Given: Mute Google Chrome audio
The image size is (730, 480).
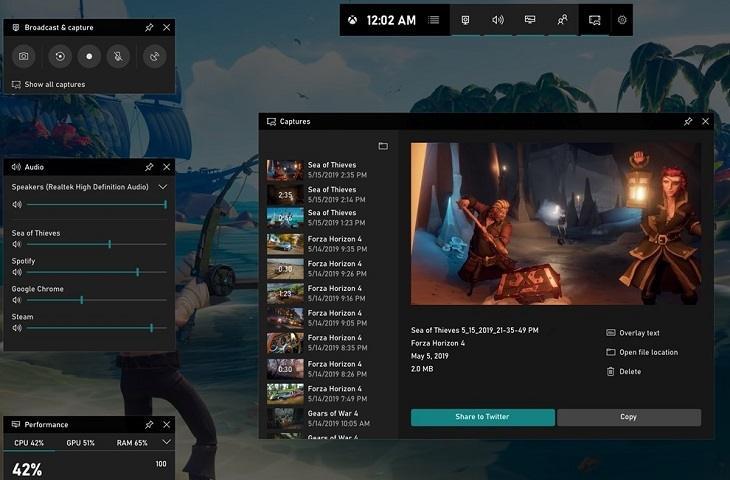Looking at the screenshot, I should click(x=17, y=300).
